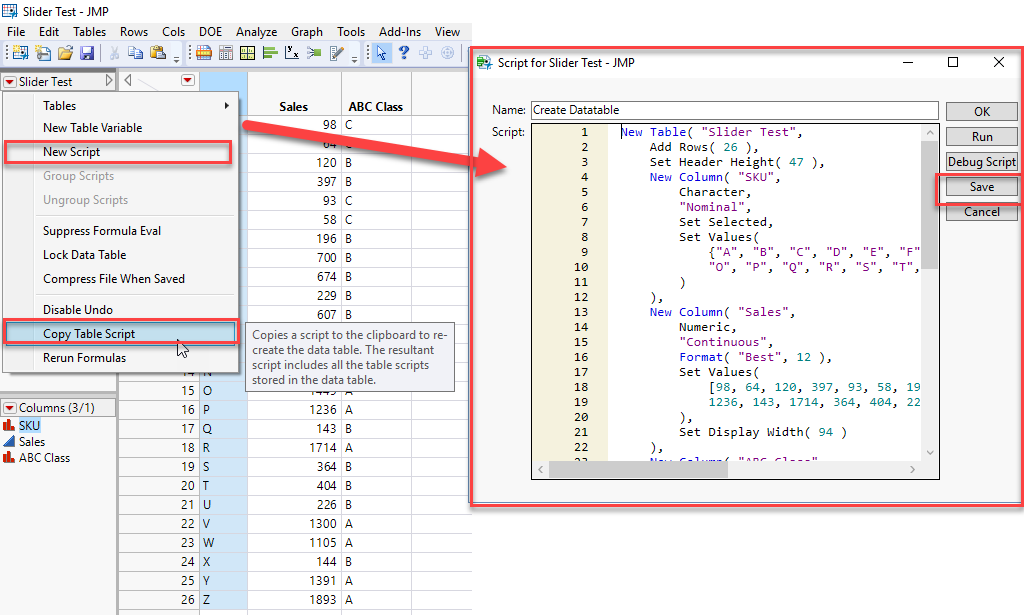Click the Open file folder icon
1024x615 pixels.
point(65,53)
